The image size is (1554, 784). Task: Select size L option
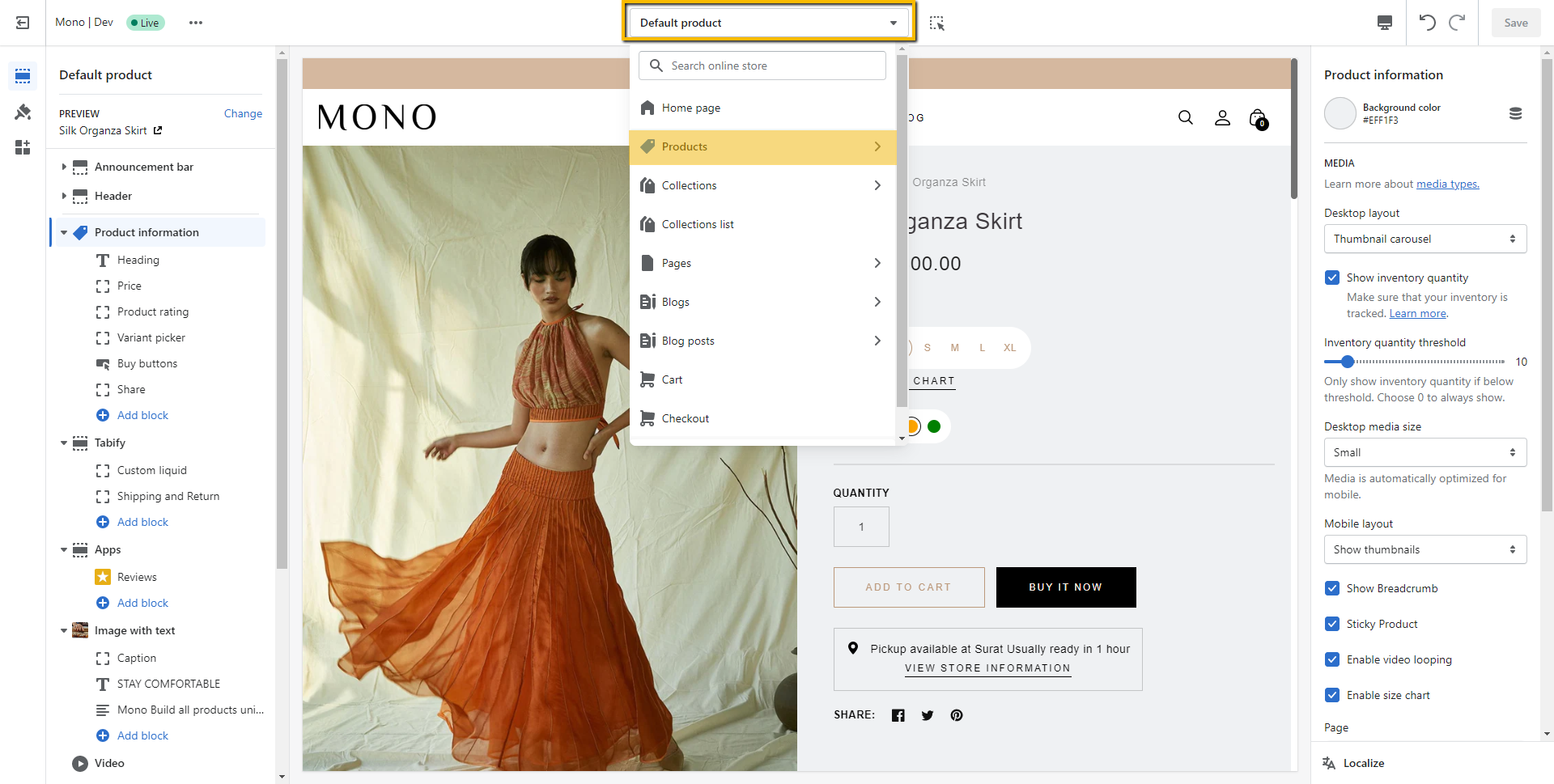tap(983, 348)
